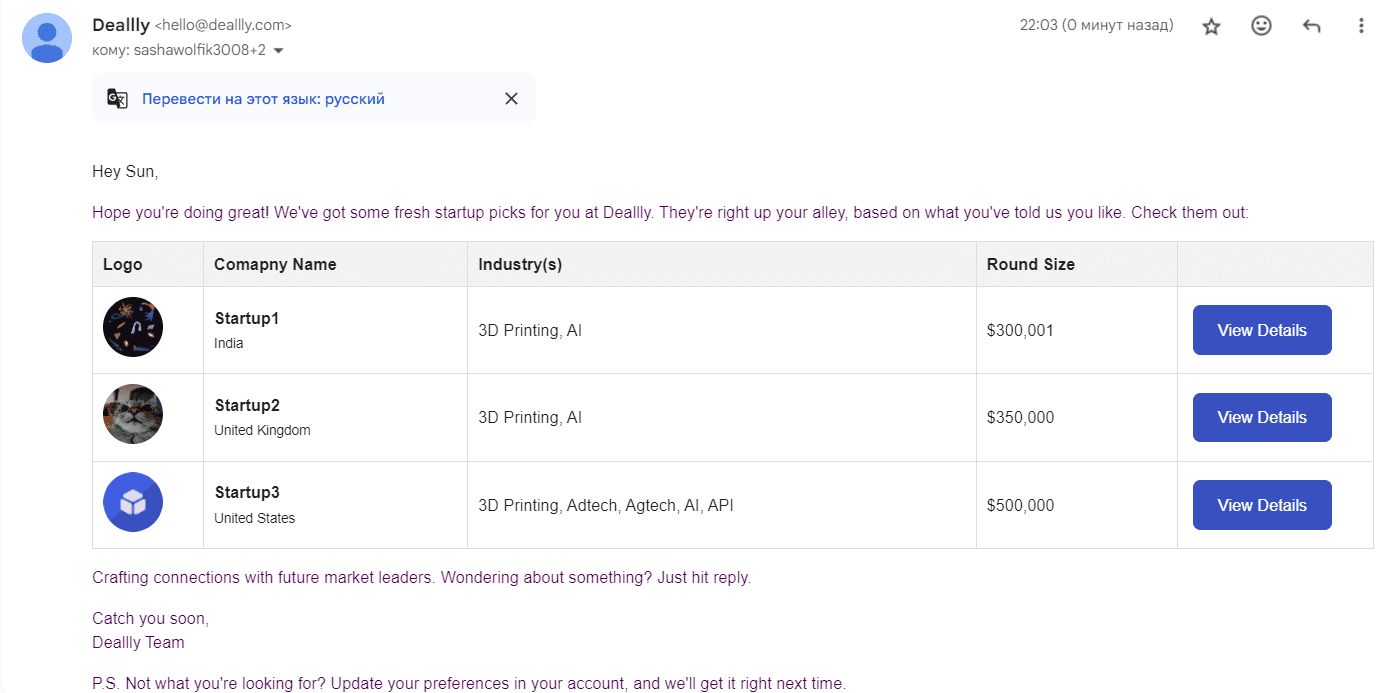
Task: Add an emoji reaction to email
Action: pyautogui.click(x=1261, y=26)
